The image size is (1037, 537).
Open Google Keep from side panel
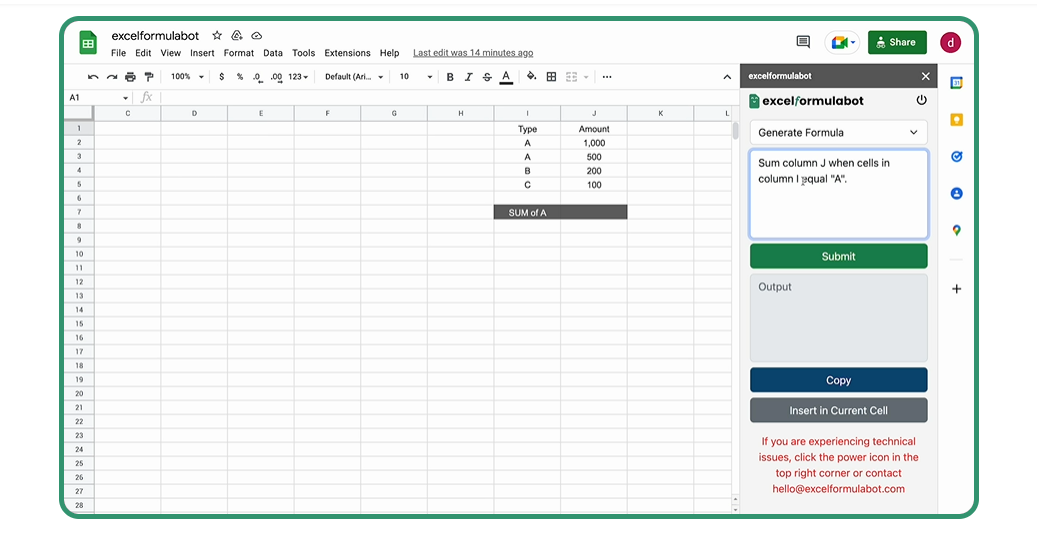(956, 120)
